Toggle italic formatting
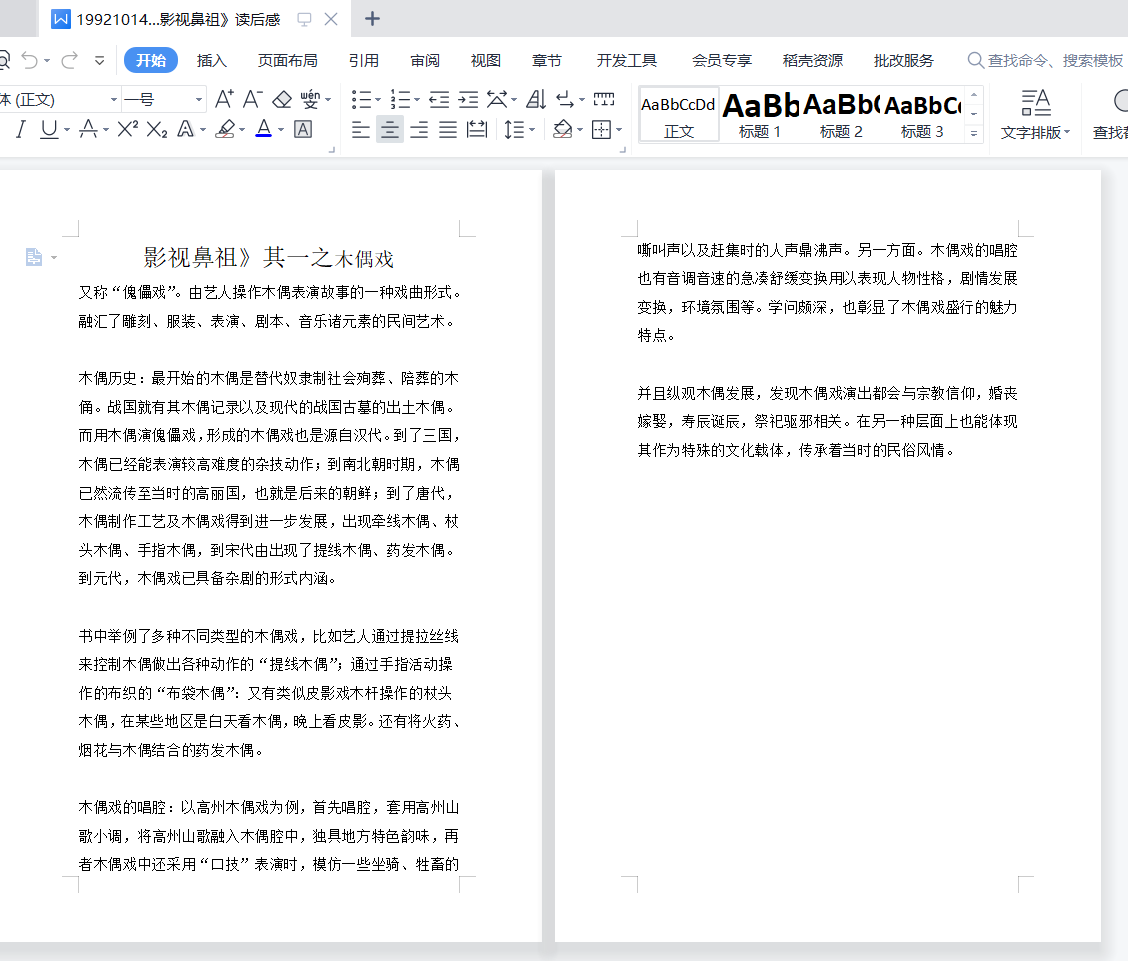This screenshot has width=1128, height=961. [20, 129]
